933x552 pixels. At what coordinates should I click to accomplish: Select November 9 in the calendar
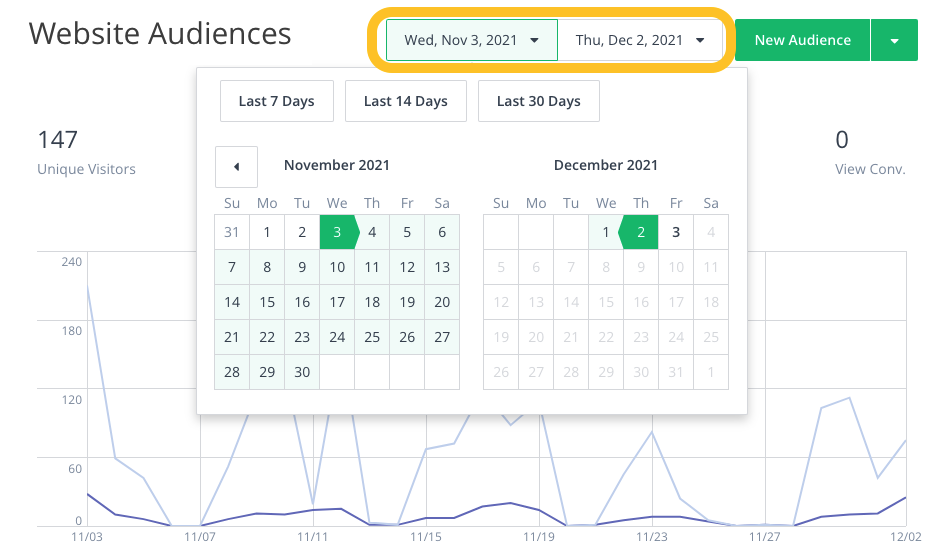[x=302, y=267]
